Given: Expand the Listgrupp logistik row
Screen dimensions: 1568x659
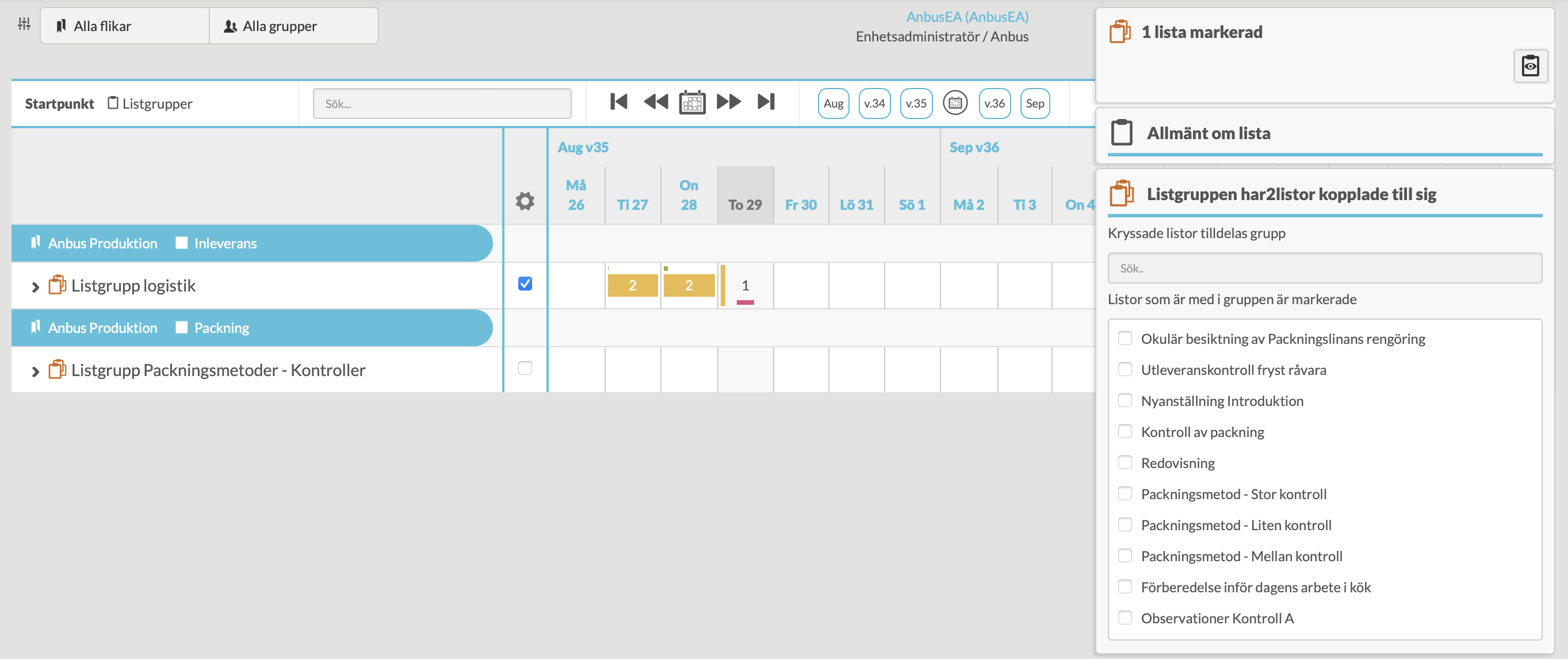Looking at the screenshot, I should click(35, 286).
